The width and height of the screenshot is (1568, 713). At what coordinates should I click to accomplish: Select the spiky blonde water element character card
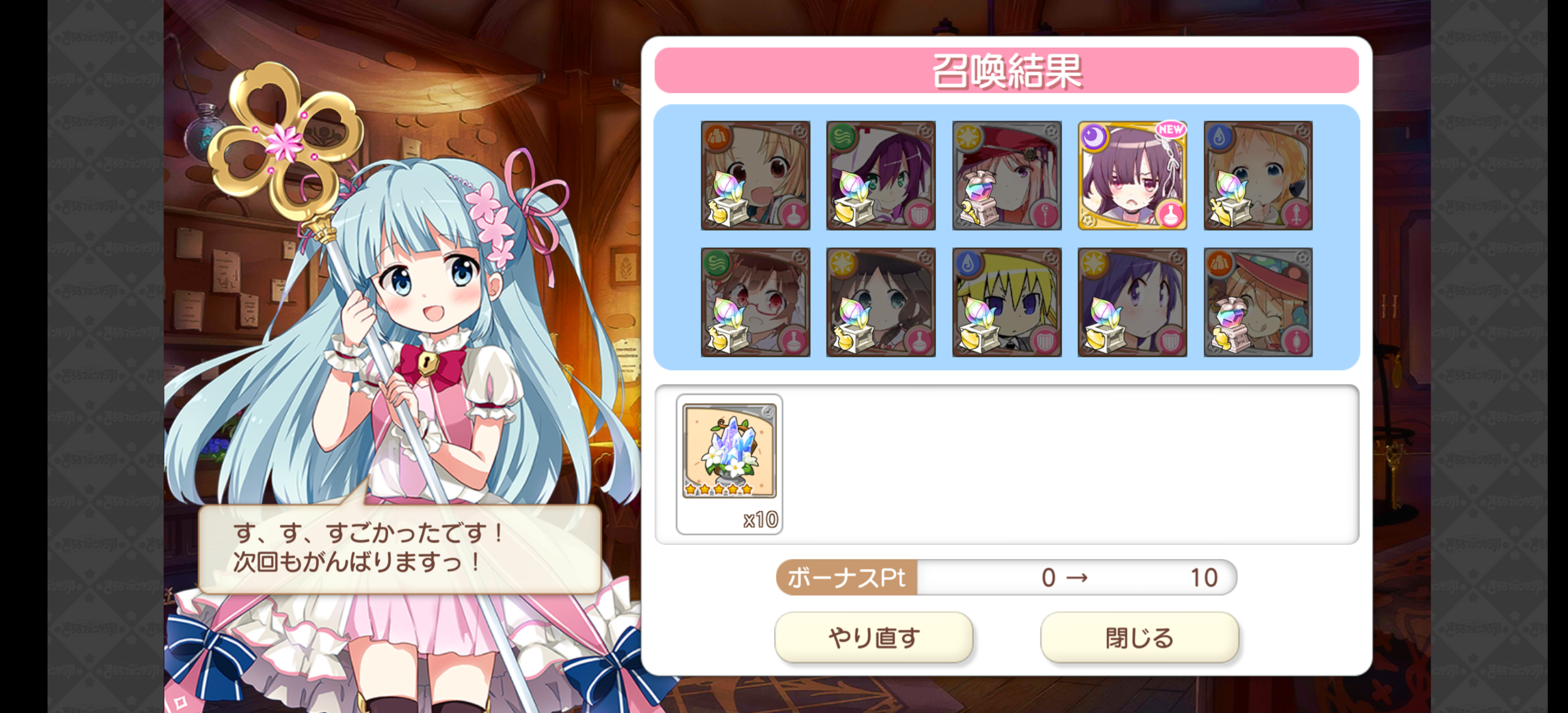(x=1007, y=302)
